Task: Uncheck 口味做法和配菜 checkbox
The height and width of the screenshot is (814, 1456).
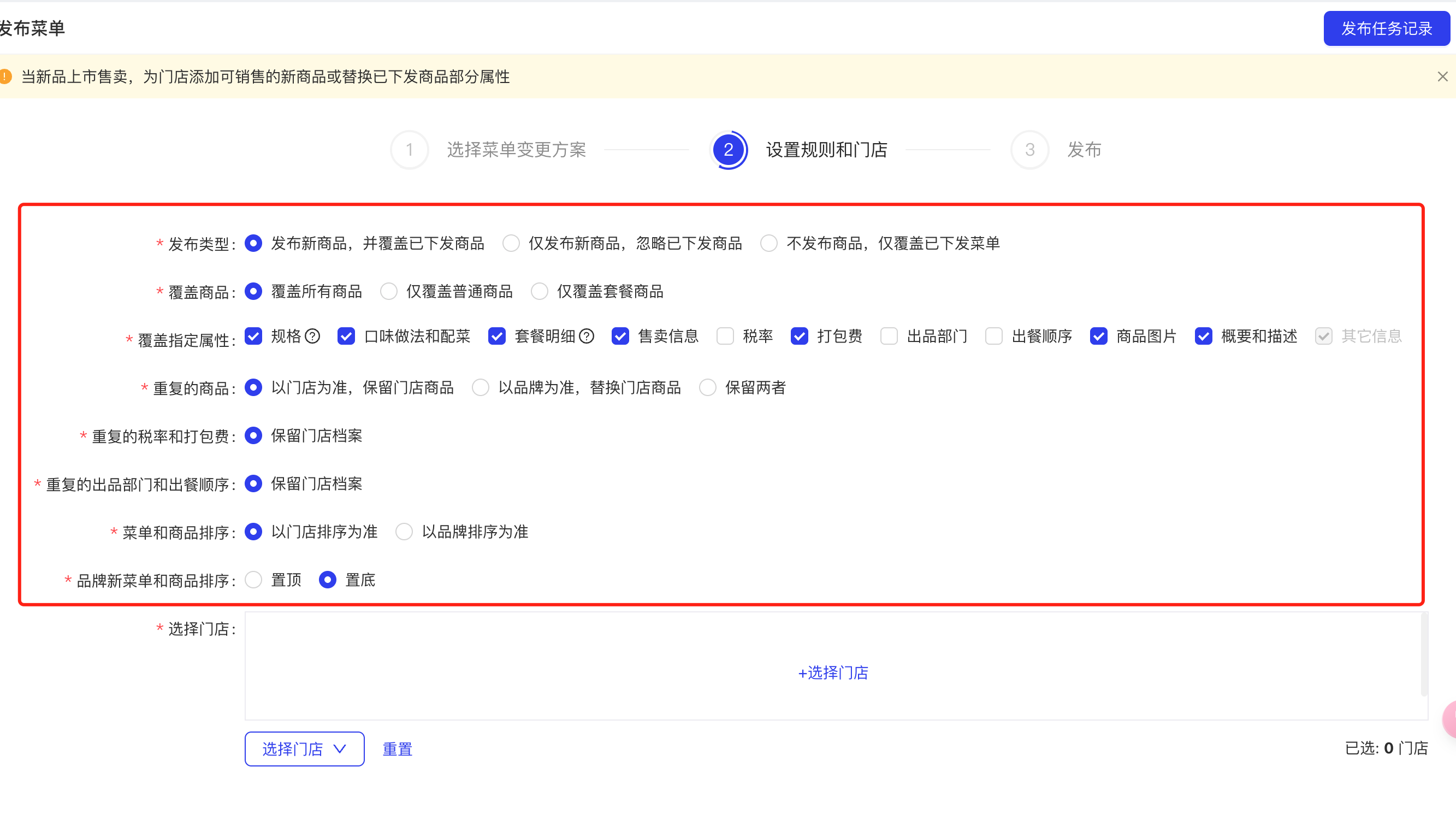Action: pos(346,337)
